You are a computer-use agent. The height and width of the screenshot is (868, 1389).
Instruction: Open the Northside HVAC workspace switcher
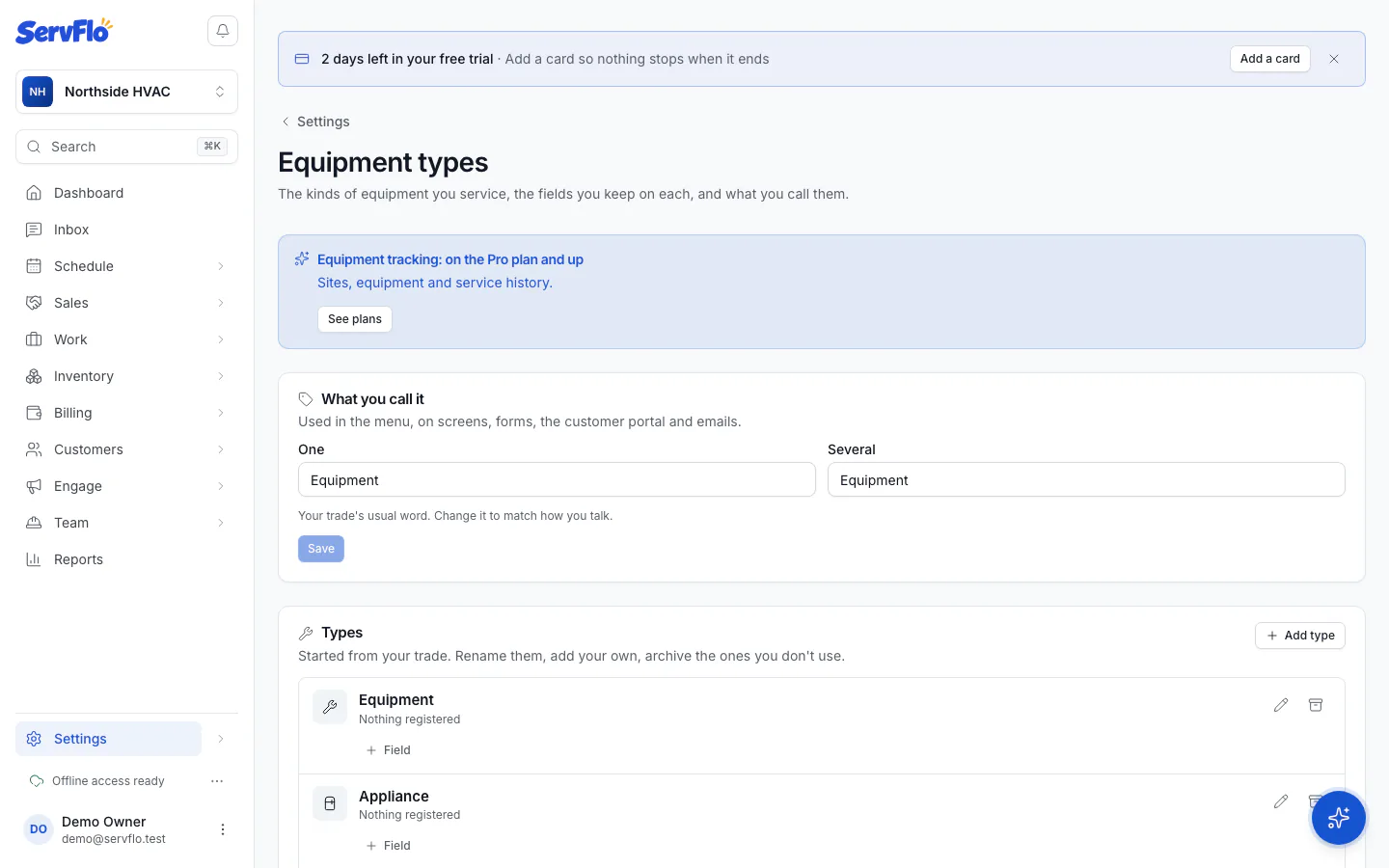(126, 92)
